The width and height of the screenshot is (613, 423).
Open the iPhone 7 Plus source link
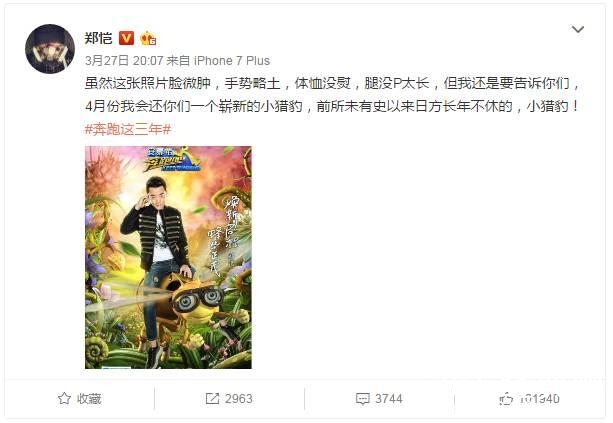click(232, 61)
